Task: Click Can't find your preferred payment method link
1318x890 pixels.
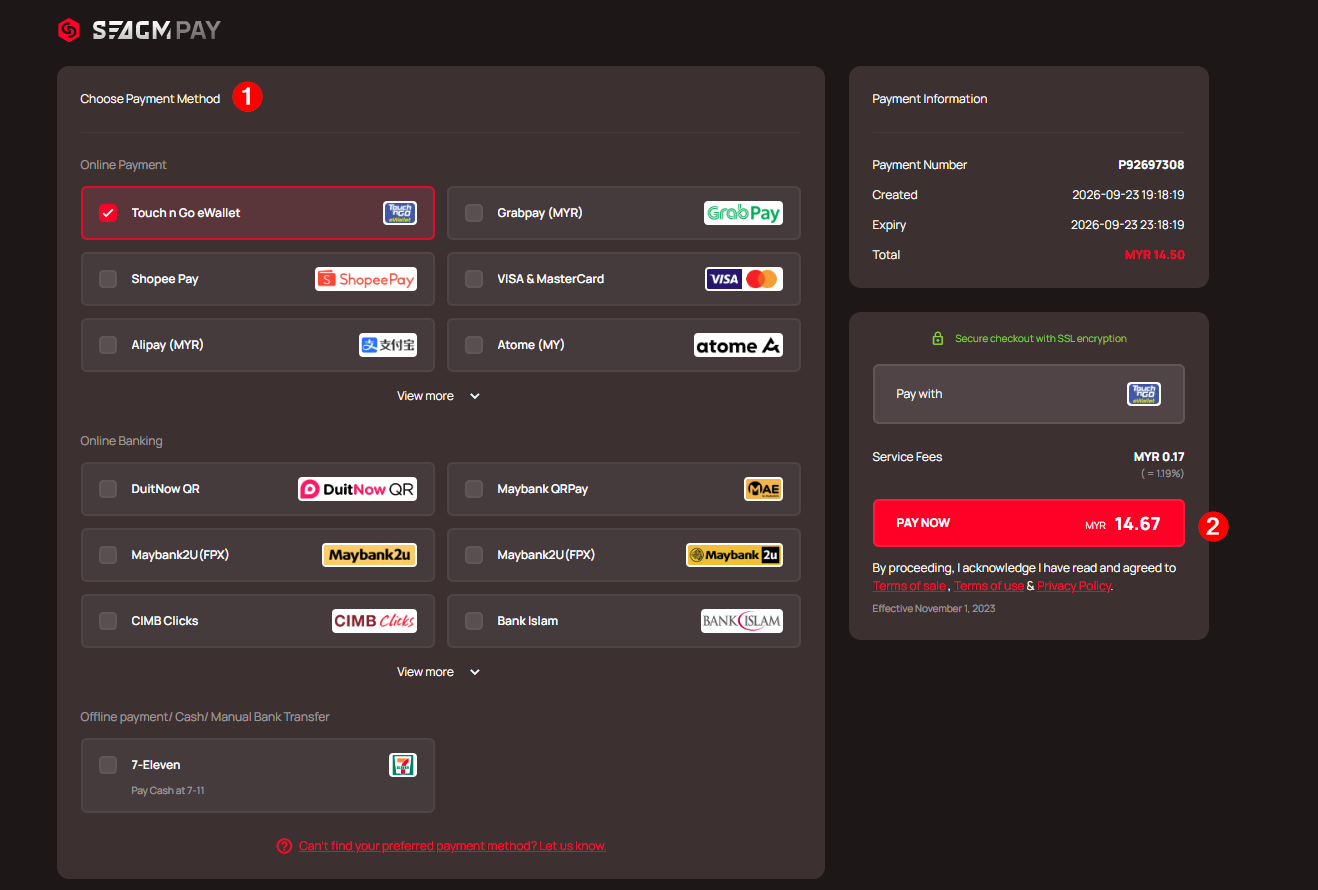Action: tap(452, 846)
